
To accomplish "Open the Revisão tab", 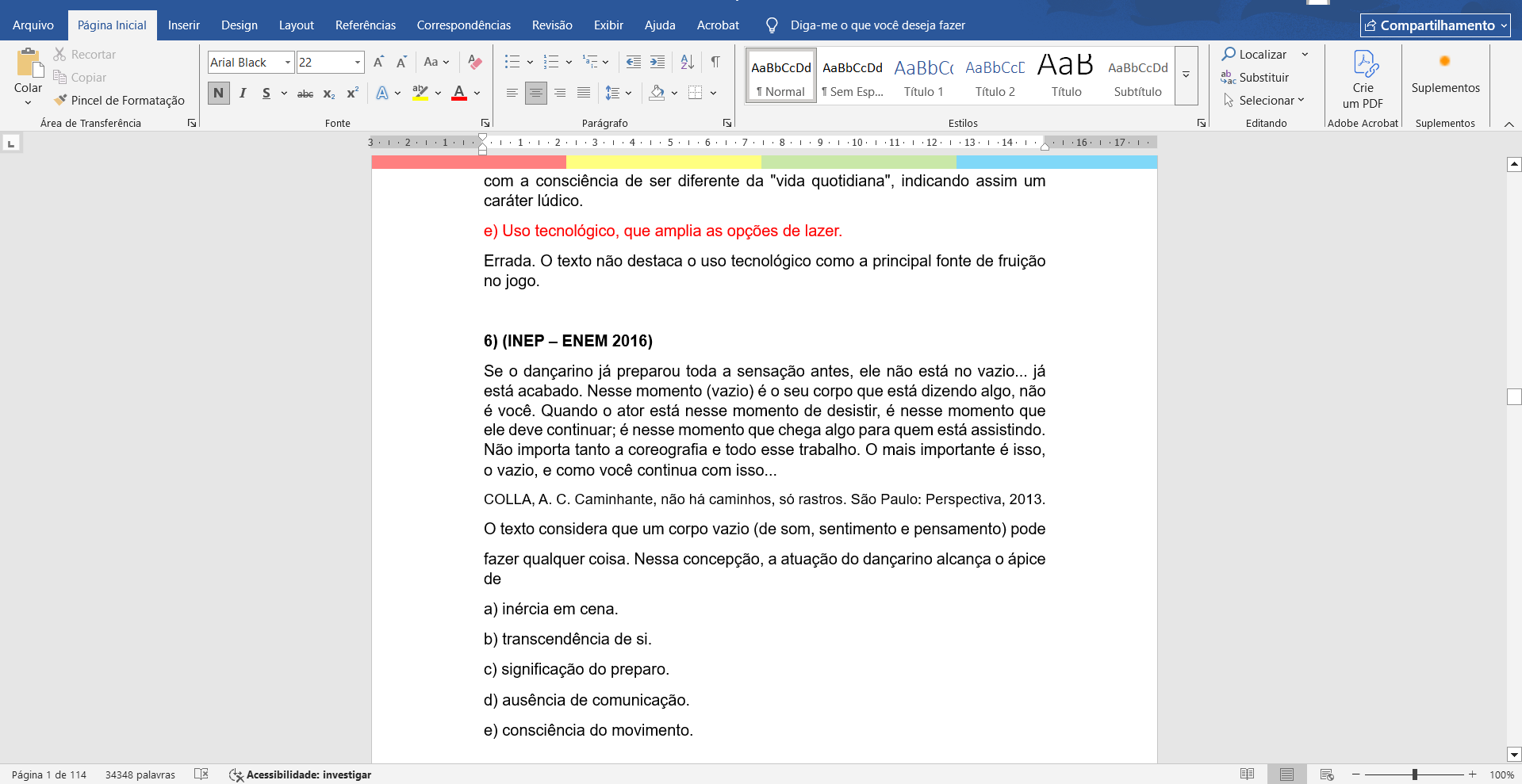I will [x=552, y=25].
